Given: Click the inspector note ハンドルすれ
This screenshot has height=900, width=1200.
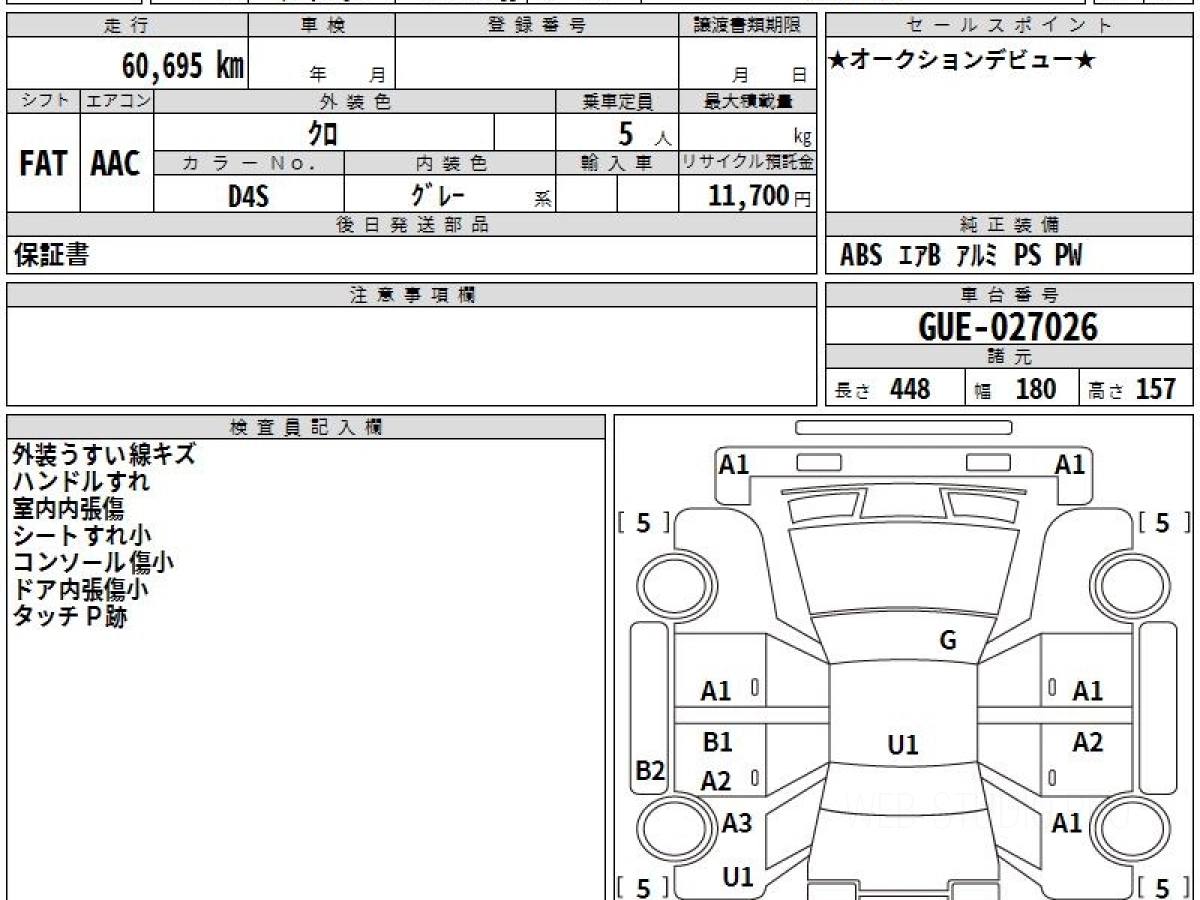Looking at the screenshot, I should [81, 481].
